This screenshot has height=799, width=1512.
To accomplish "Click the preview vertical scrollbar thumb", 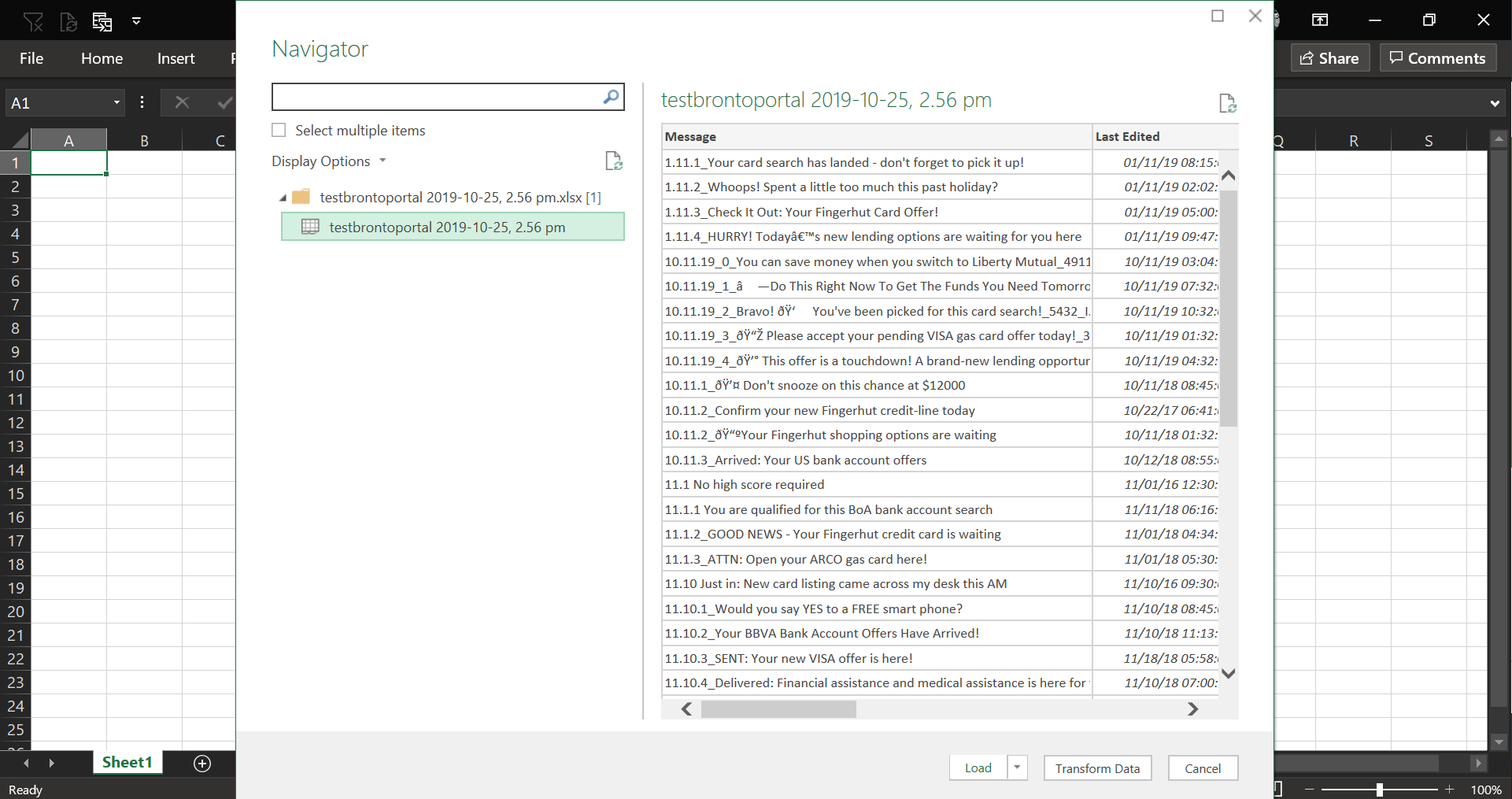I will (x=1229, y=307).
